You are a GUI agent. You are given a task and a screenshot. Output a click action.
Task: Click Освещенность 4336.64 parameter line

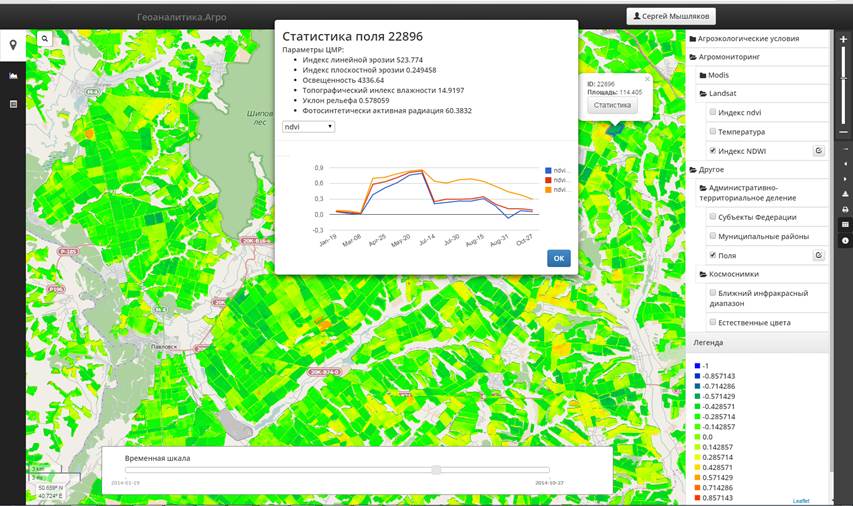[x=343, y=80]
